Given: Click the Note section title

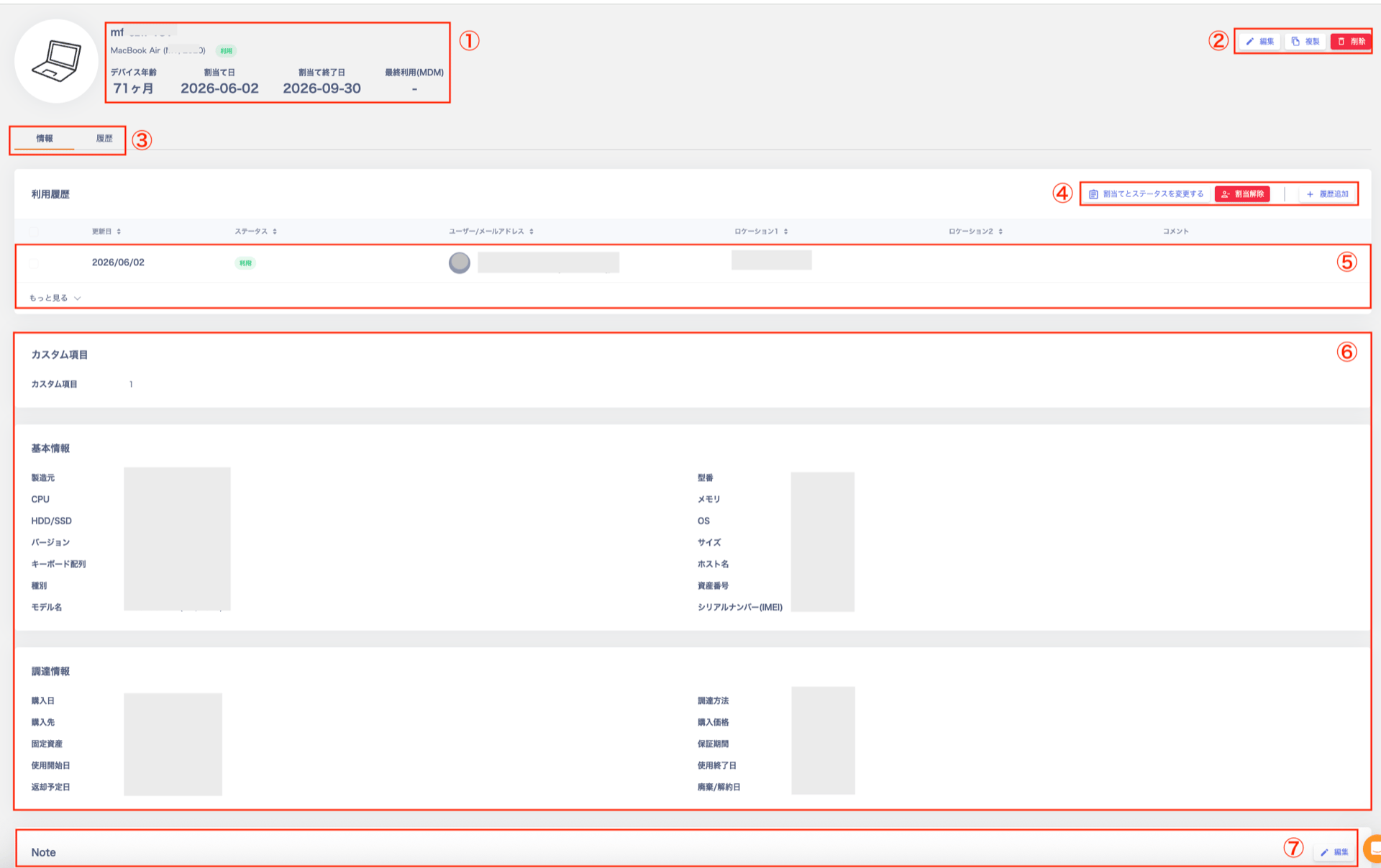Looking at the screenshot, I should (x=43, y=852).
